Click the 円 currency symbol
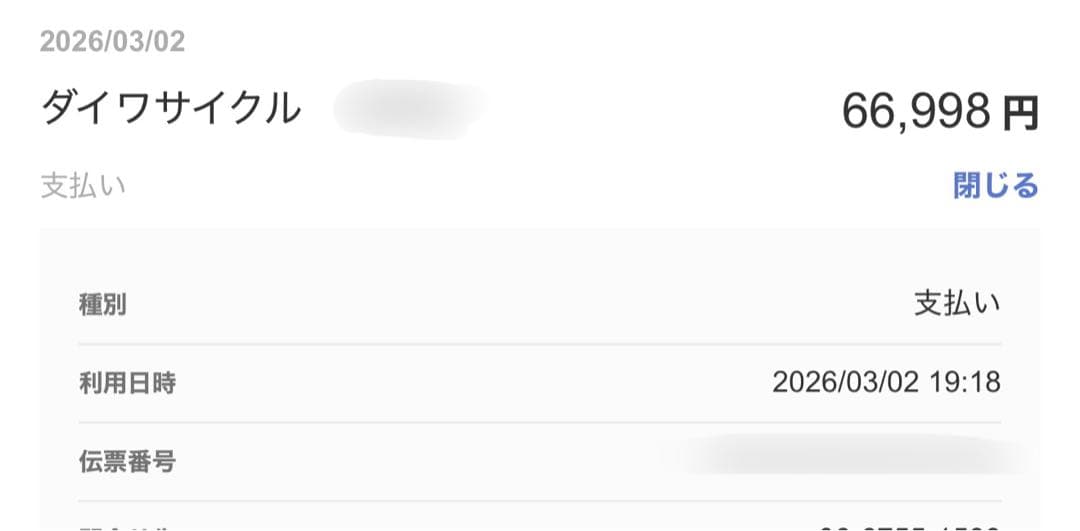Image resolution: width=1080 pixels, height=531 pixels. tap(1021, 113)
